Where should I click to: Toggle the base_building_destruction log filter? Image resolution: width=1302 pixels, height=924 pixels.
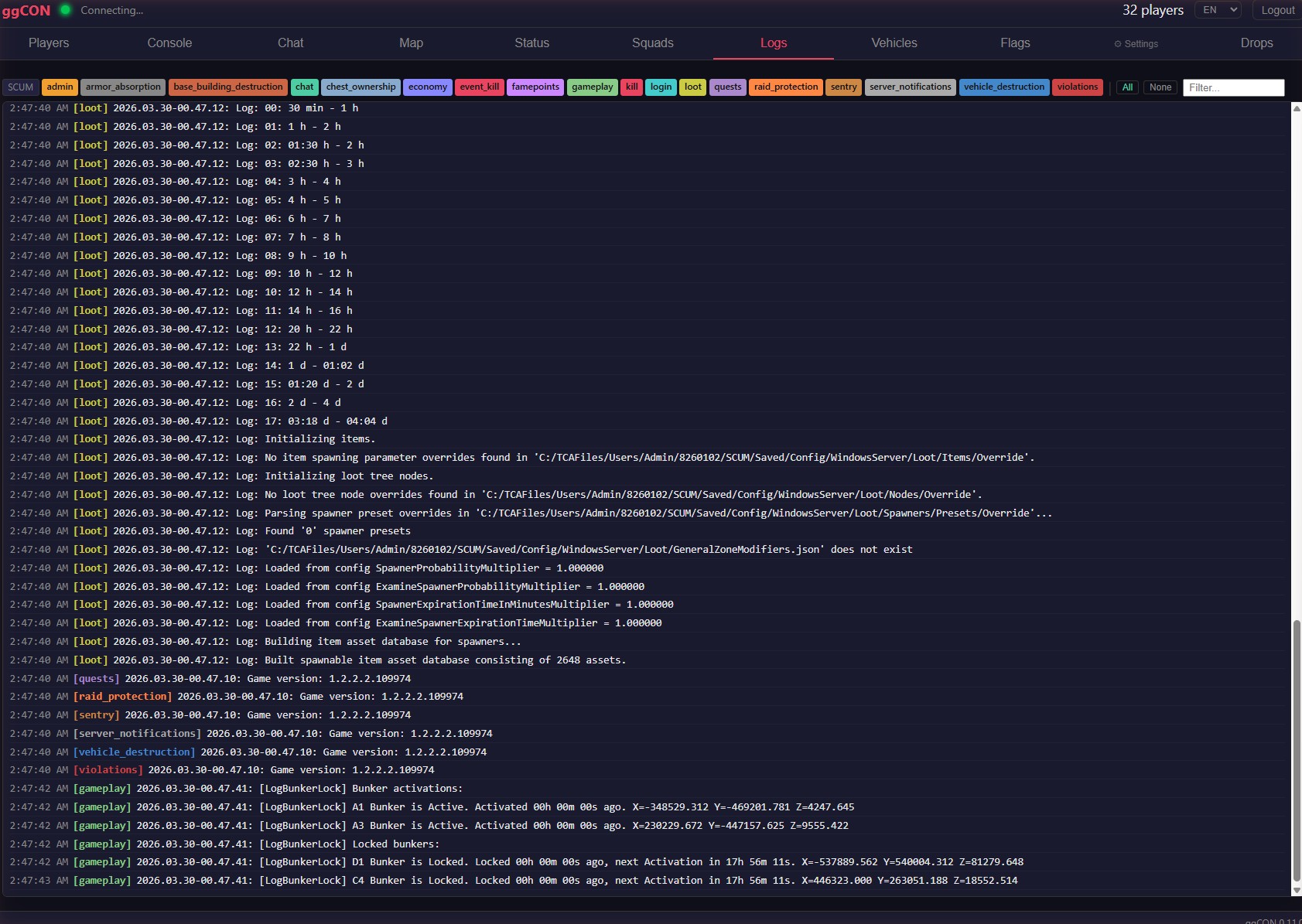click(x=228, y=87)
